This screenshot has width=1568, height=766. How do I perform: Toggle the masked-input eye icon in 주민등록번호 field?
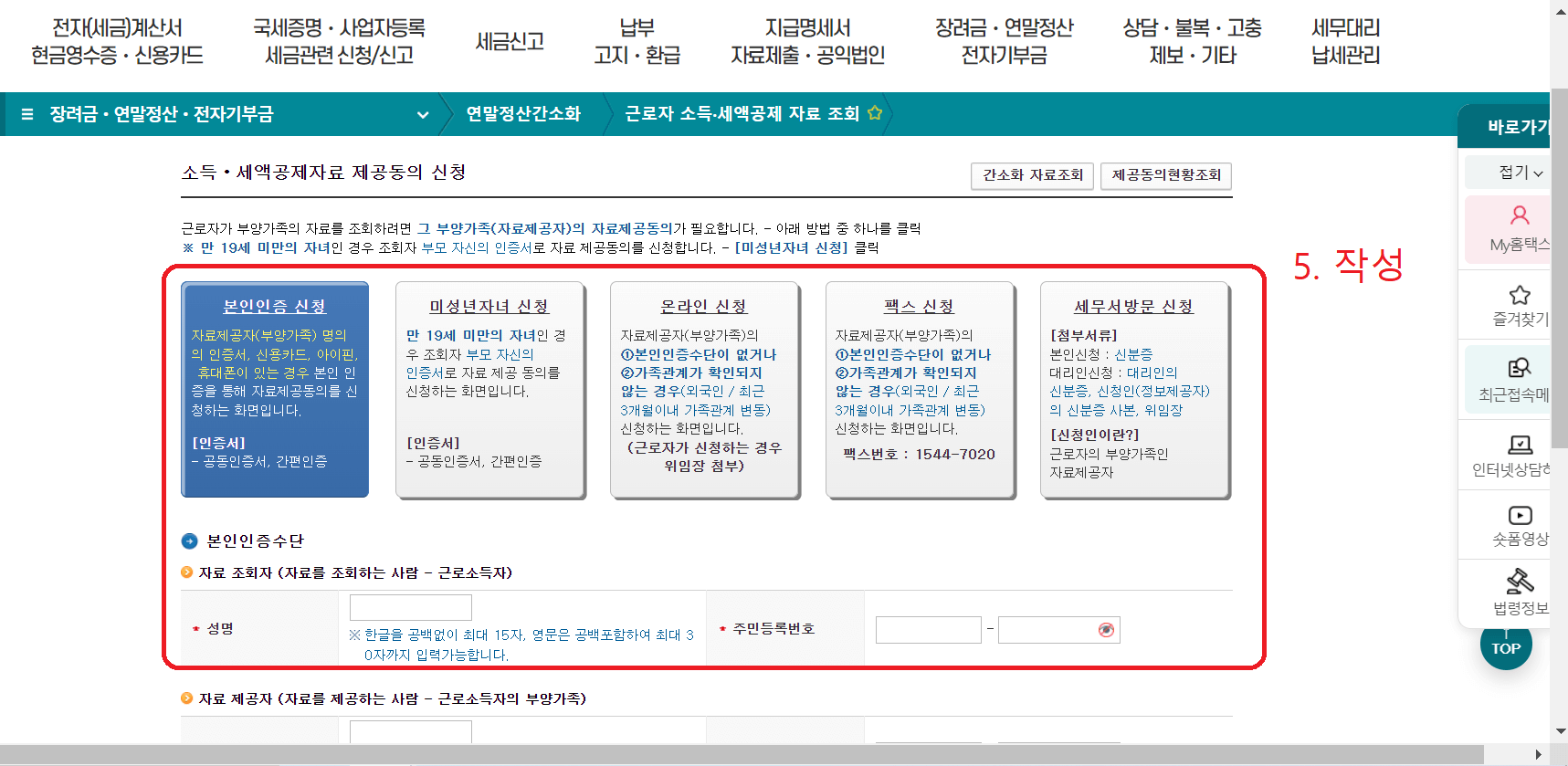pyautogui.click(x=1106, y=630)
